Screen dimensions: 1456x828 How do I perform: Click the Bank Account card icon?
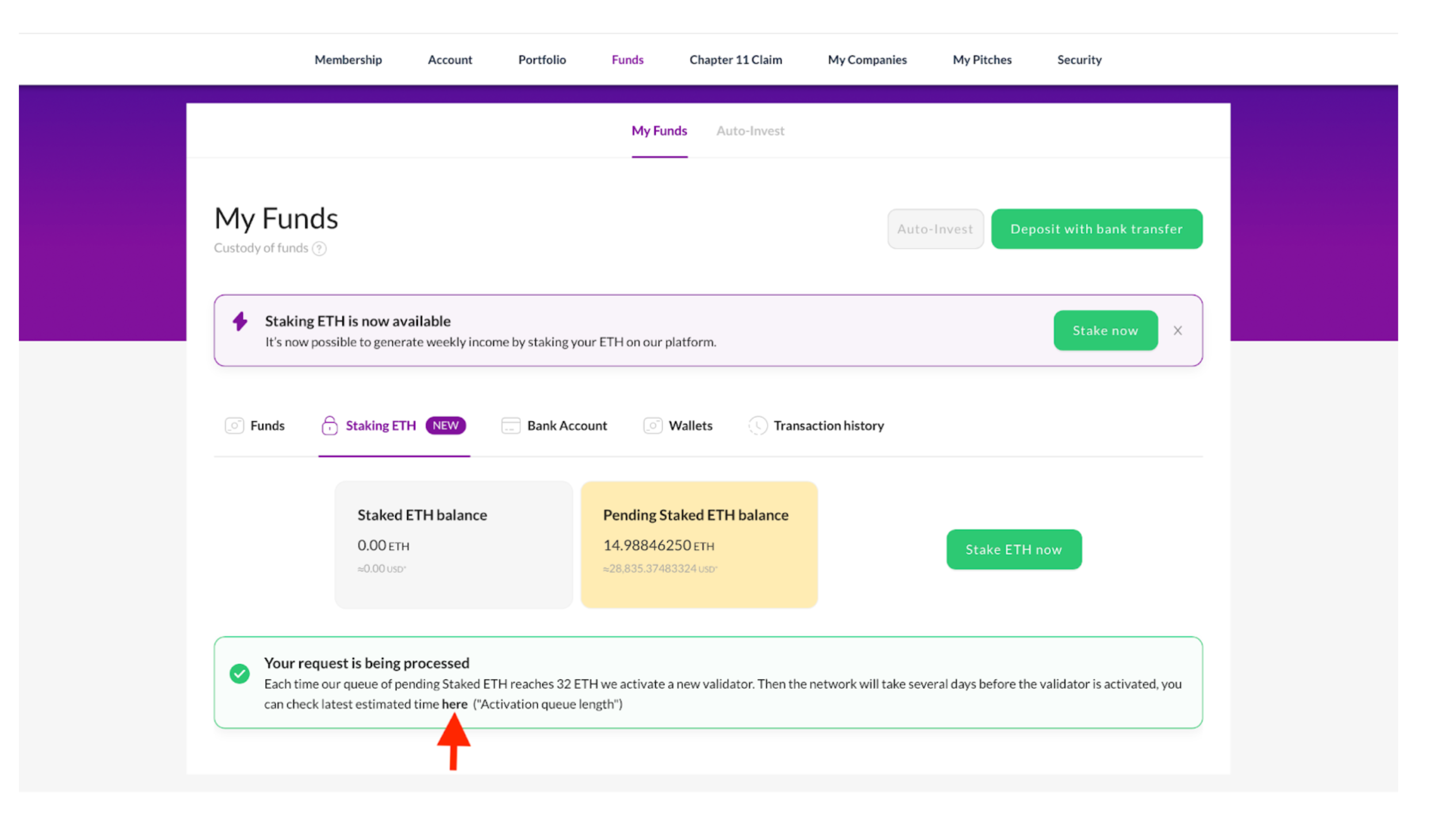click(510, 425)
